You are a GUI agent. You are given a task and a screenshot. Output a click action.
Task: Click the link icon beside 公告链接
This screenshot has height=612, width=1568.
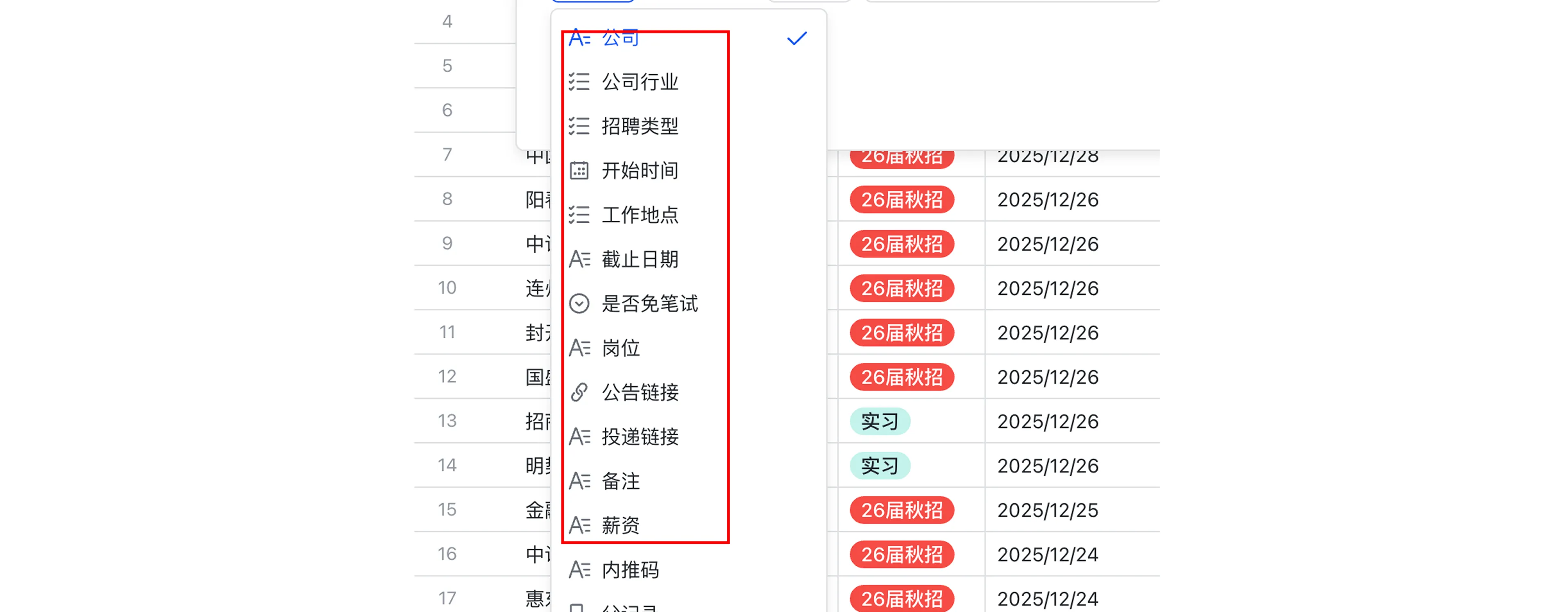pyautogui.click(x=579, y=392)
